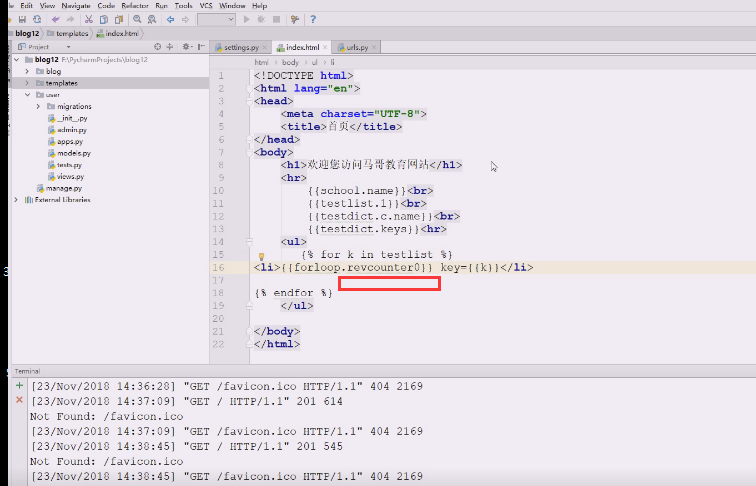Click the Find magnifier icon
This screenshot has width=756, height=486.
[137, 19]
